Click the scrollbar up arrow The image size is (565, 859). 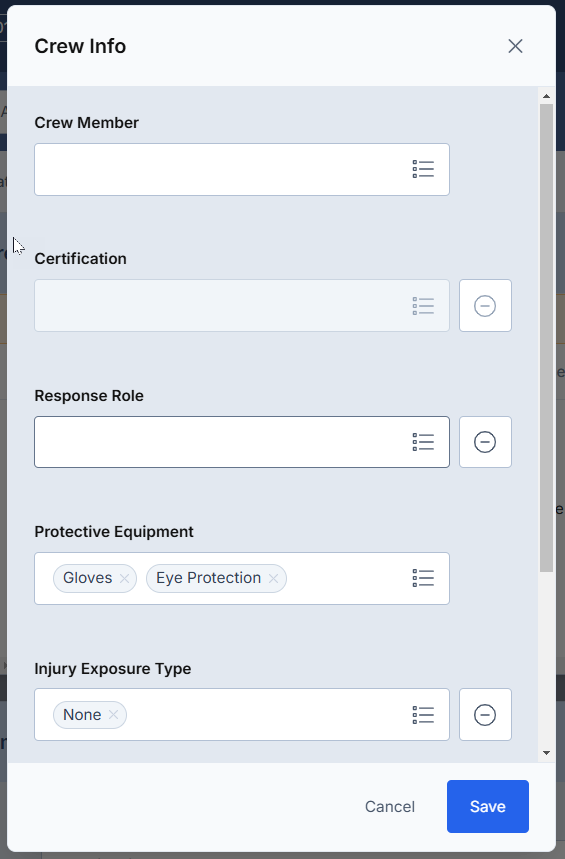click(x=546, y=96)
